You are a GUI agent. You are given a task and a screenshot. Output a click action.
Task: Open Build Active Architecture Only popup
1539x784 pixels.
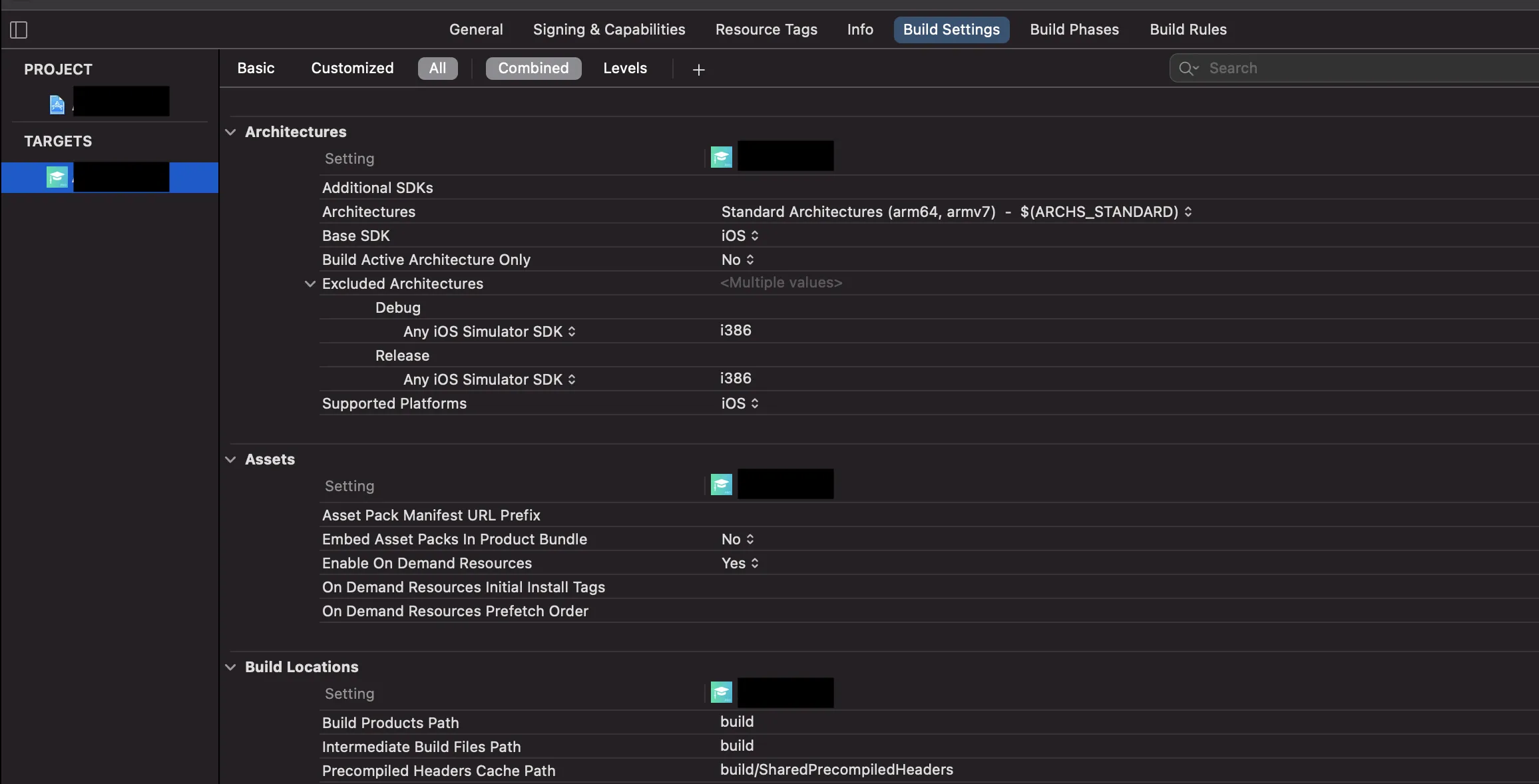pos(738,260)
